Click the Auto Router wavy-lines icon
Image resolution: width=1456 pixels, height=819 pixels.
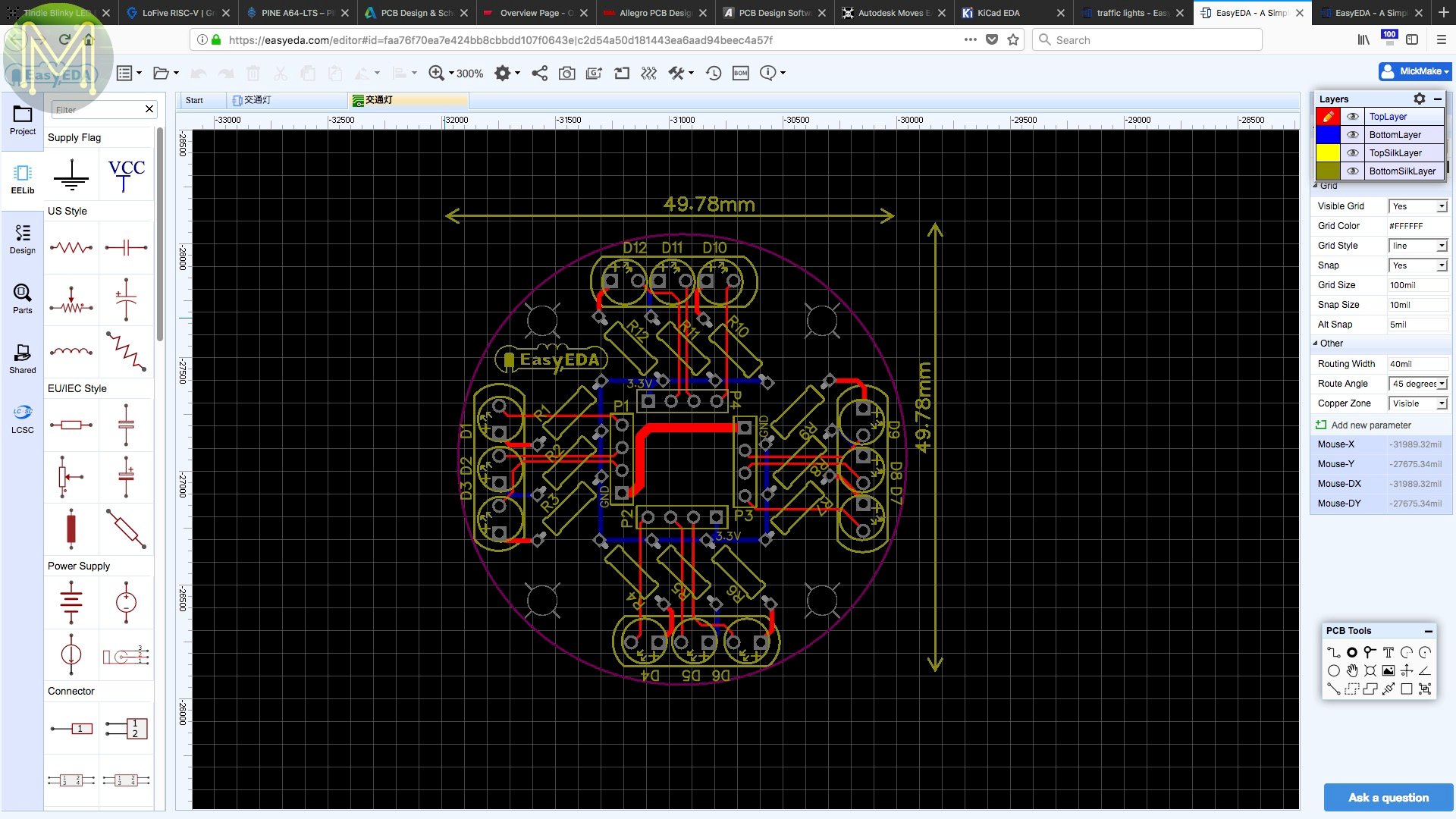tap(649, 73)
